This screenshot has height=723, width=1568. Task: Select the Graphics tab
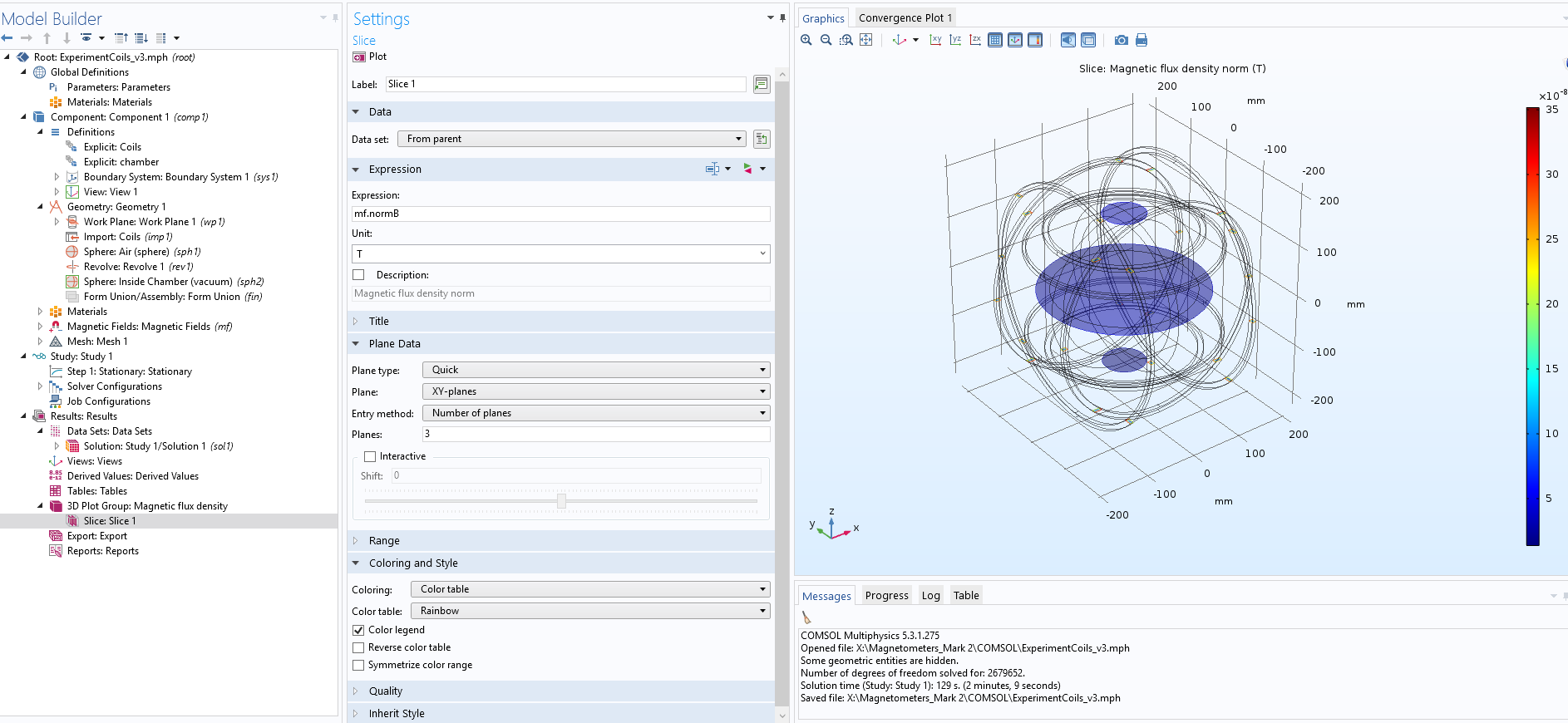(x=823, y=18)
